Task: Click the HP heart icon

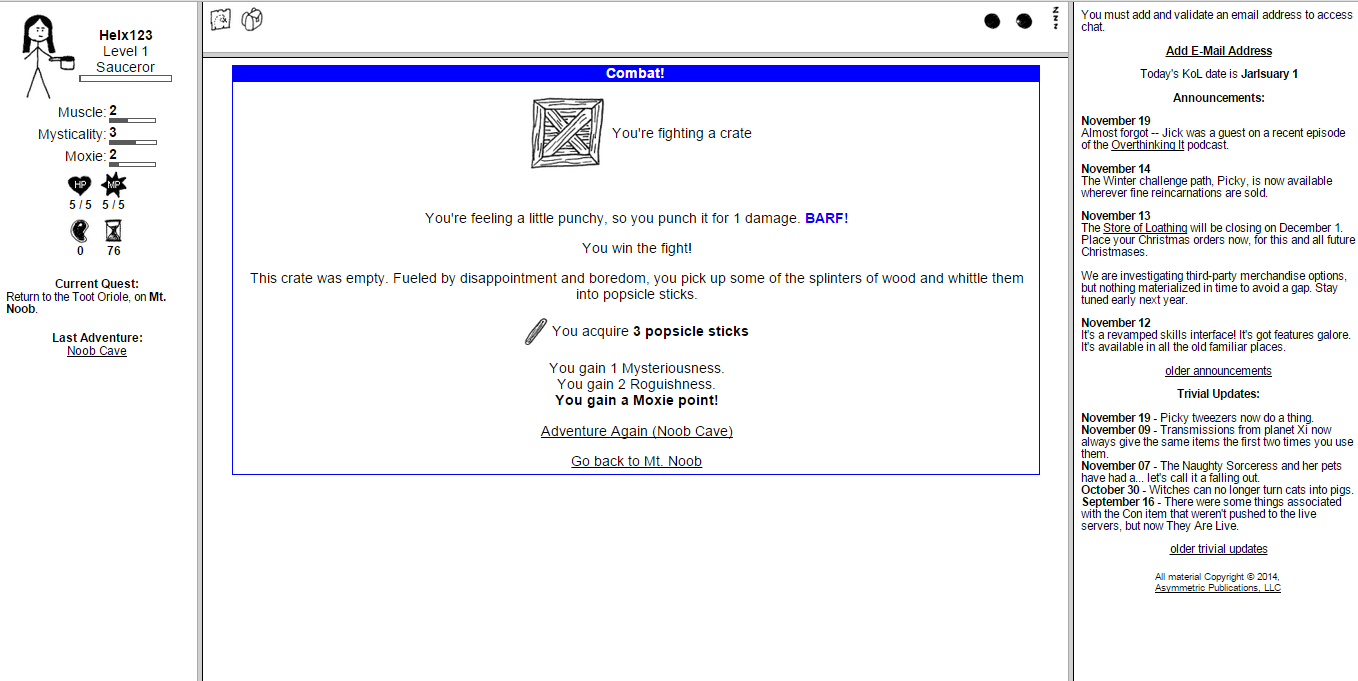Action: tap(80, 185)
